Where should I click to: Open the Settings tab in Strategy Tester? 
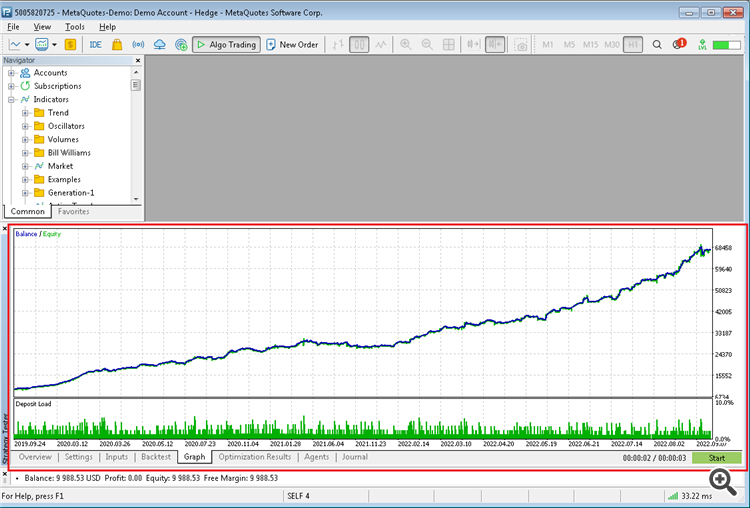pyautogui.click(x=78, y=457)
